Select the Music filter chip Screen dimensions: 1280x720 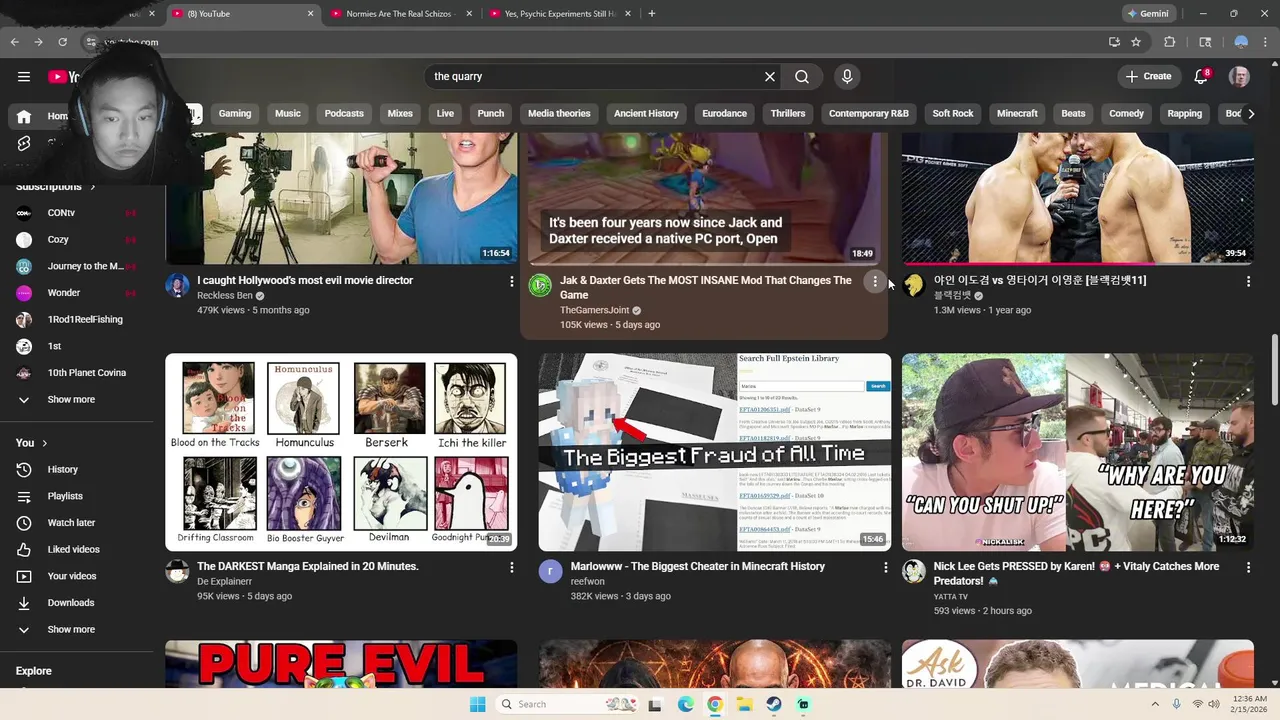click(x=288, y=113)
